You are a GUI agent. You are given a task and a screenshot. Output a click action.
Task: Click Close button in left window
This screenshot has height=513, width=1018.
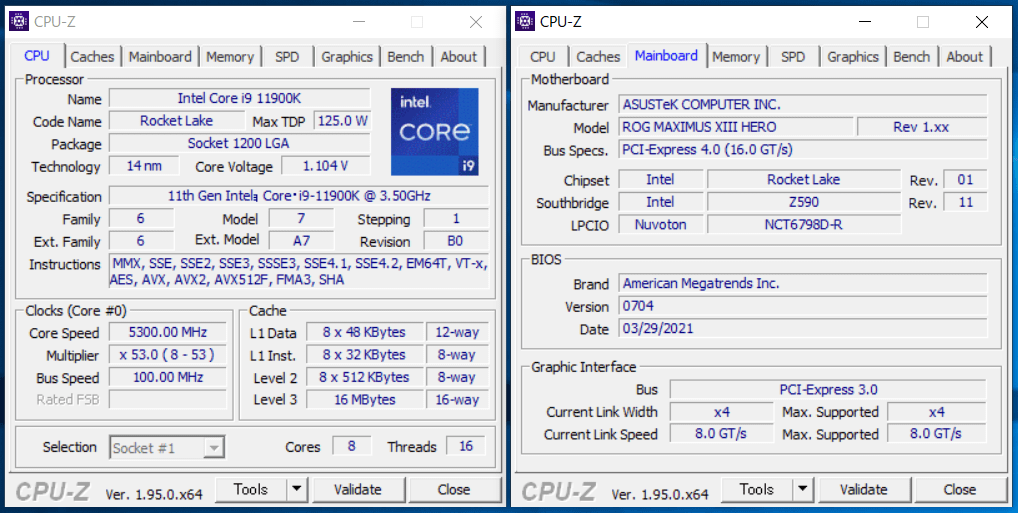pyautogui.click(x=454, y=489)
